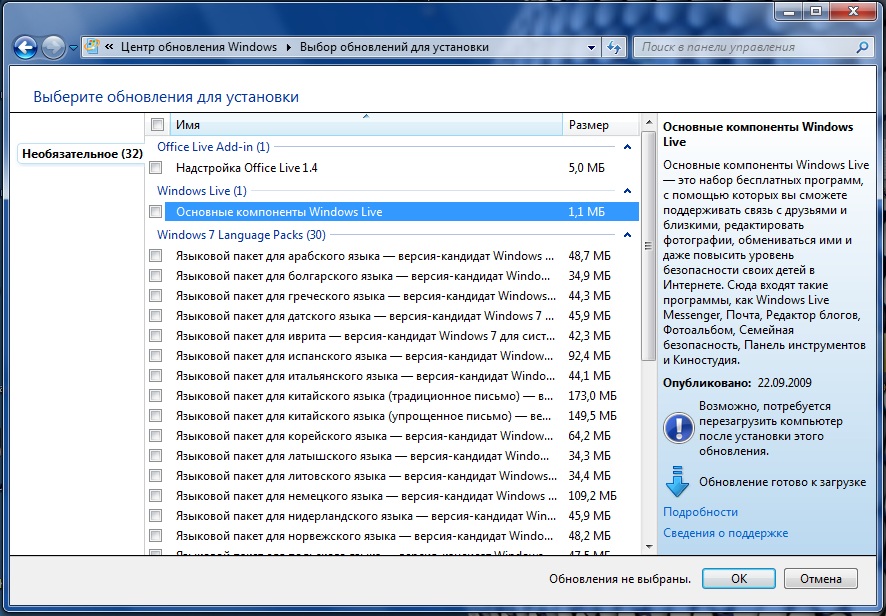Click the refresh icon beside address bar

pyautogui.click(x=616, y=47)
